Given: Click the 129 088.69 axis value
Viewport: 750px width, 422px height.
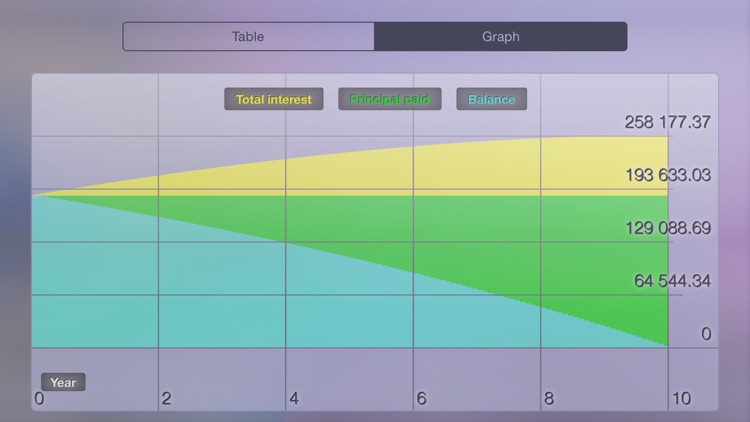Looking at the screenshot, I should click(668, 228).
